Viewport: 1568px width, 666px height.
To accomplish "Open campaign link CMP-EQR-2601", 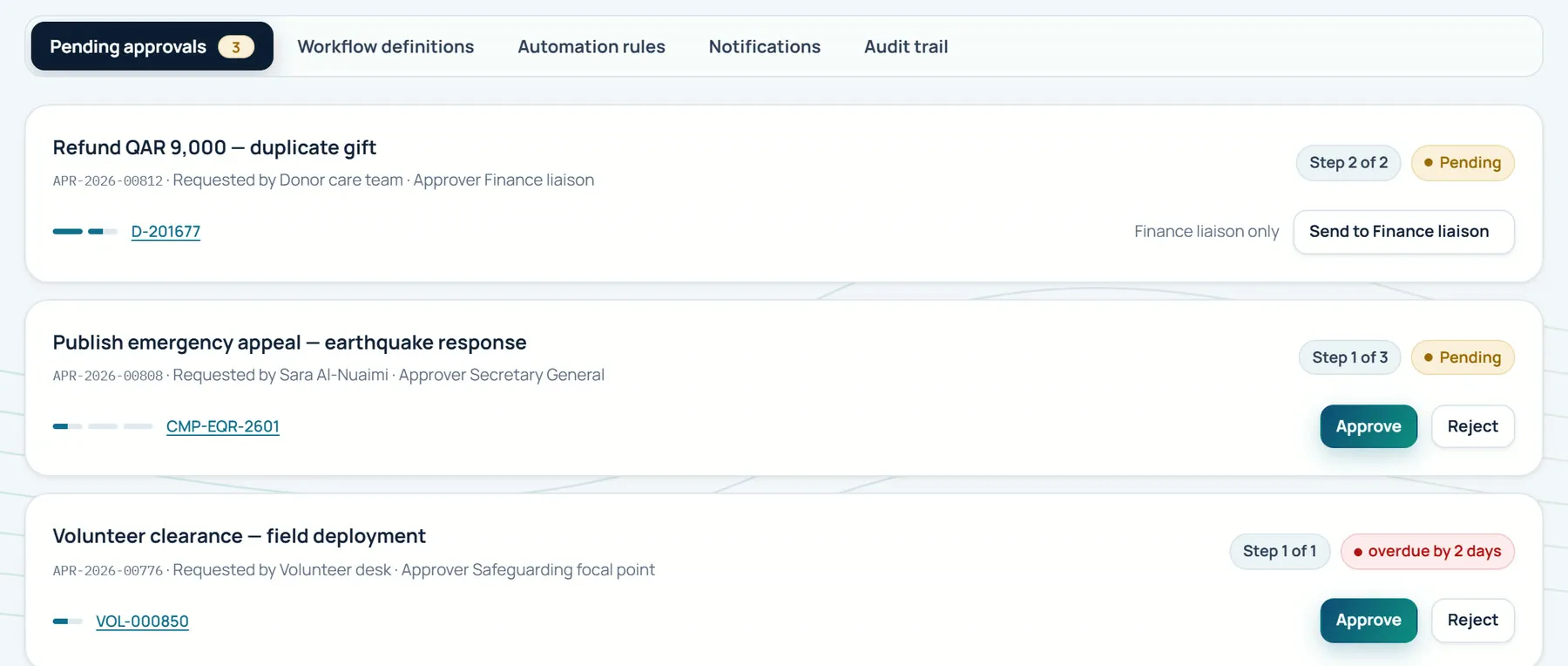I will (223, 426).
